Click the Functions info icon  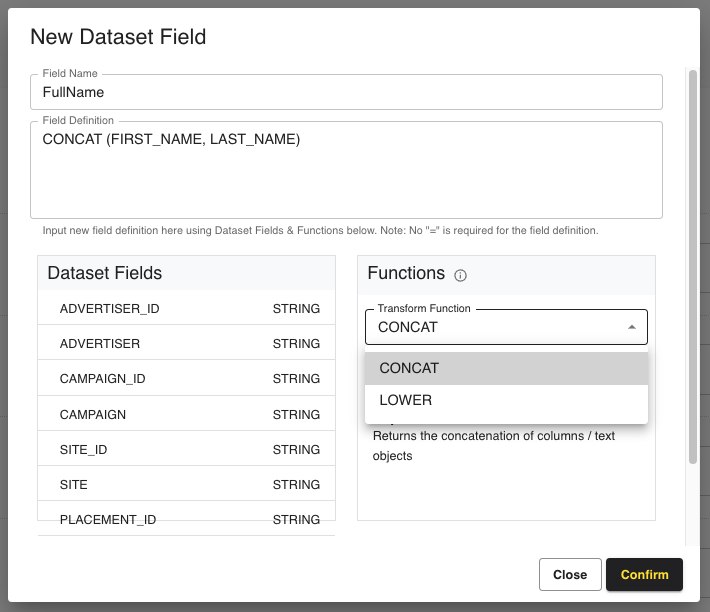pyautogui.click(x=461, y=275)
